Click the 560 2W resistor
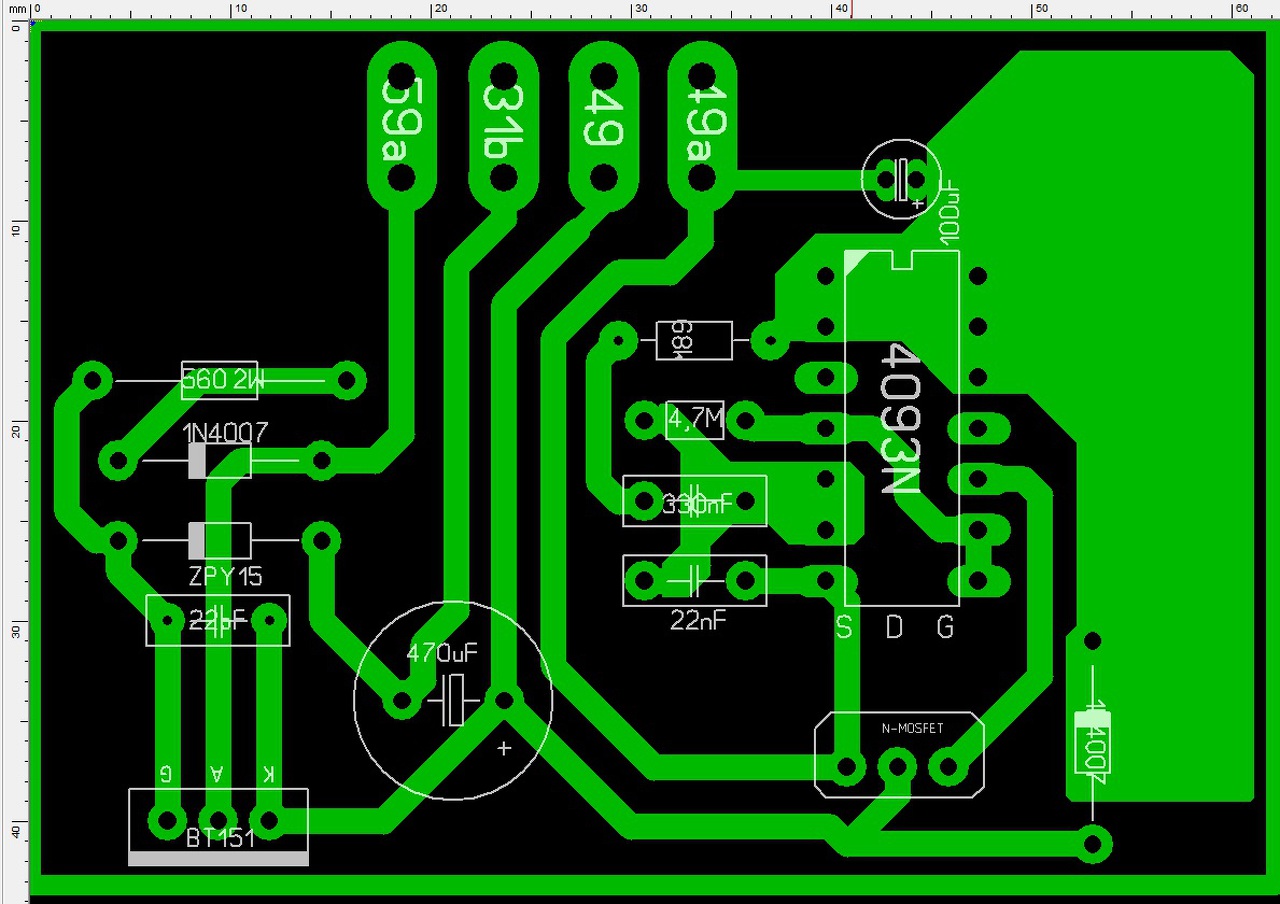 221,380
